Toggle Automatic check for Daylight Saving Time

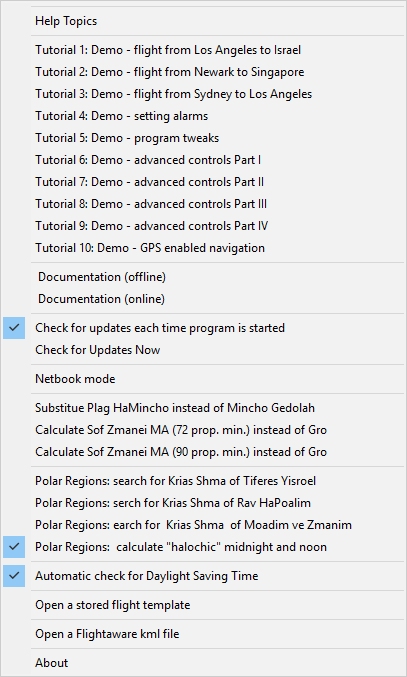pyautogui.click(x=203, y=576)
